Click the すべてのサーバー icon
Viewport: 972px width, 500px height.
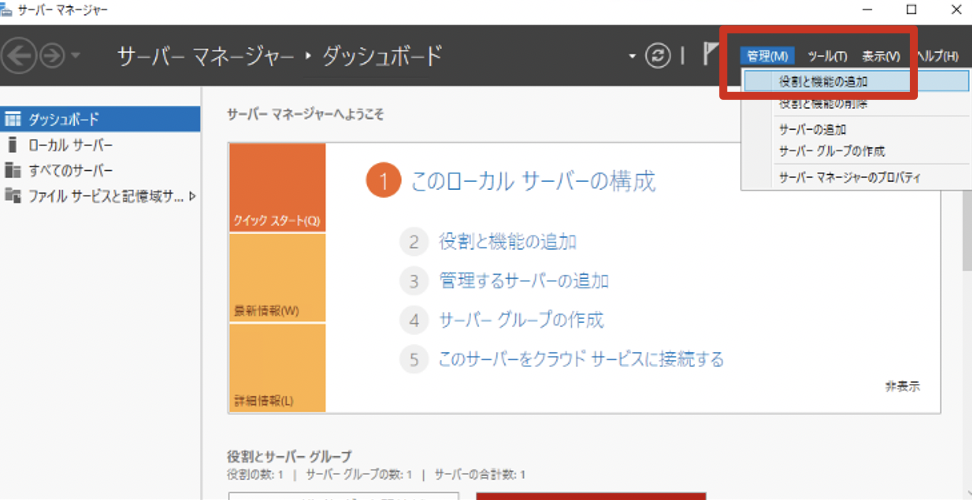(x=12, y=170)
